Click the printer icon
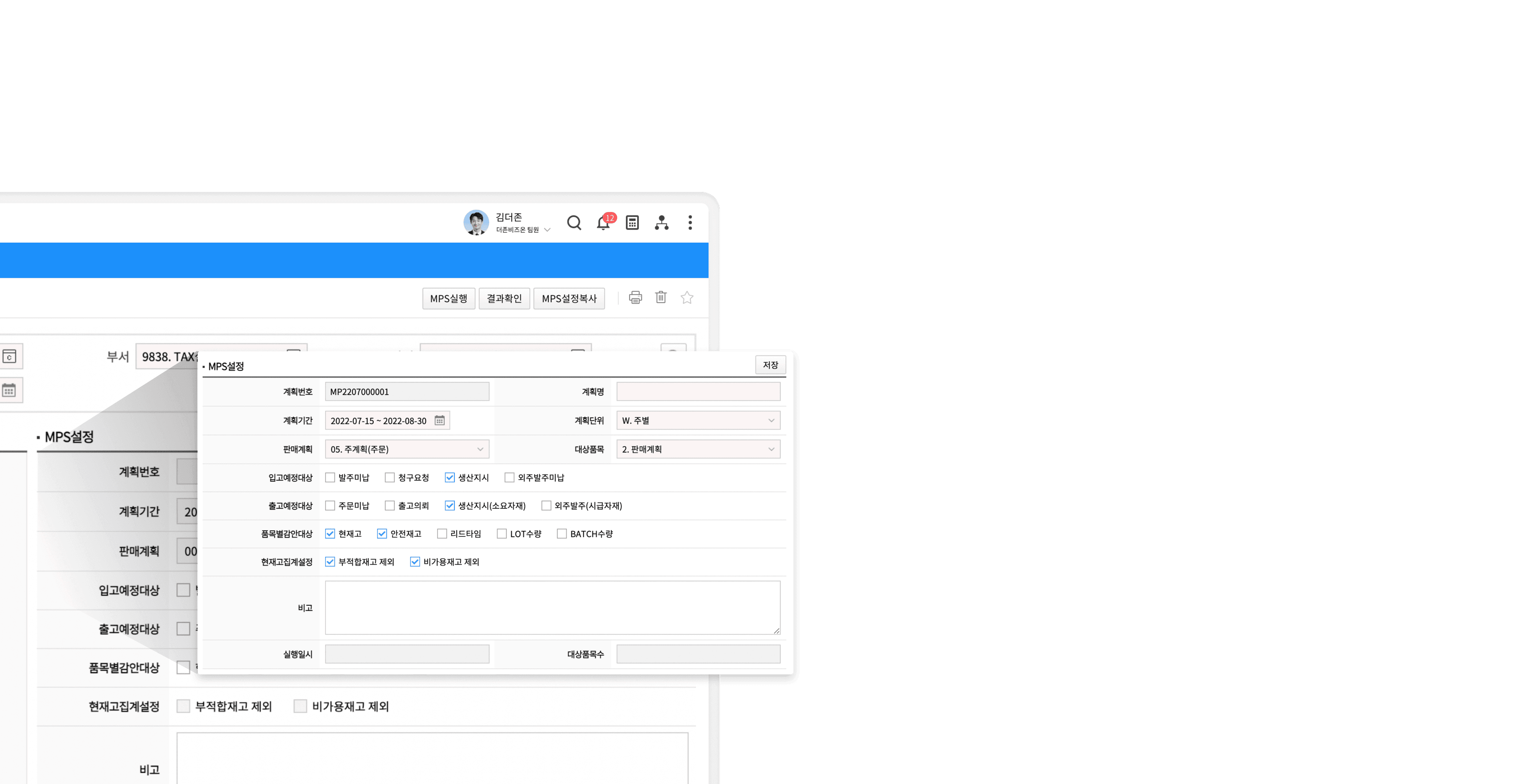Screen dimensions: 1536x784 [636, 298]
